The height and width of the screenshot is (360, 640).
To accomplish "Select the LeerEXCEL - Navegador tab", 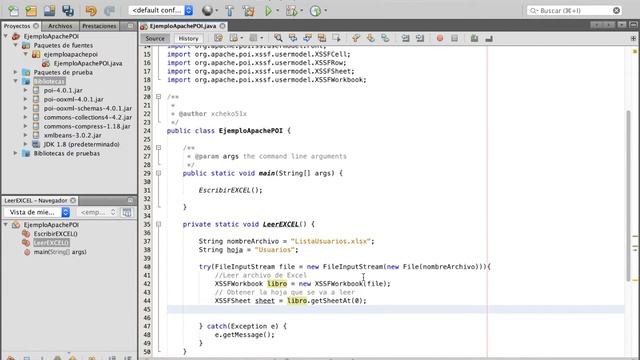I will click(40, 200).
